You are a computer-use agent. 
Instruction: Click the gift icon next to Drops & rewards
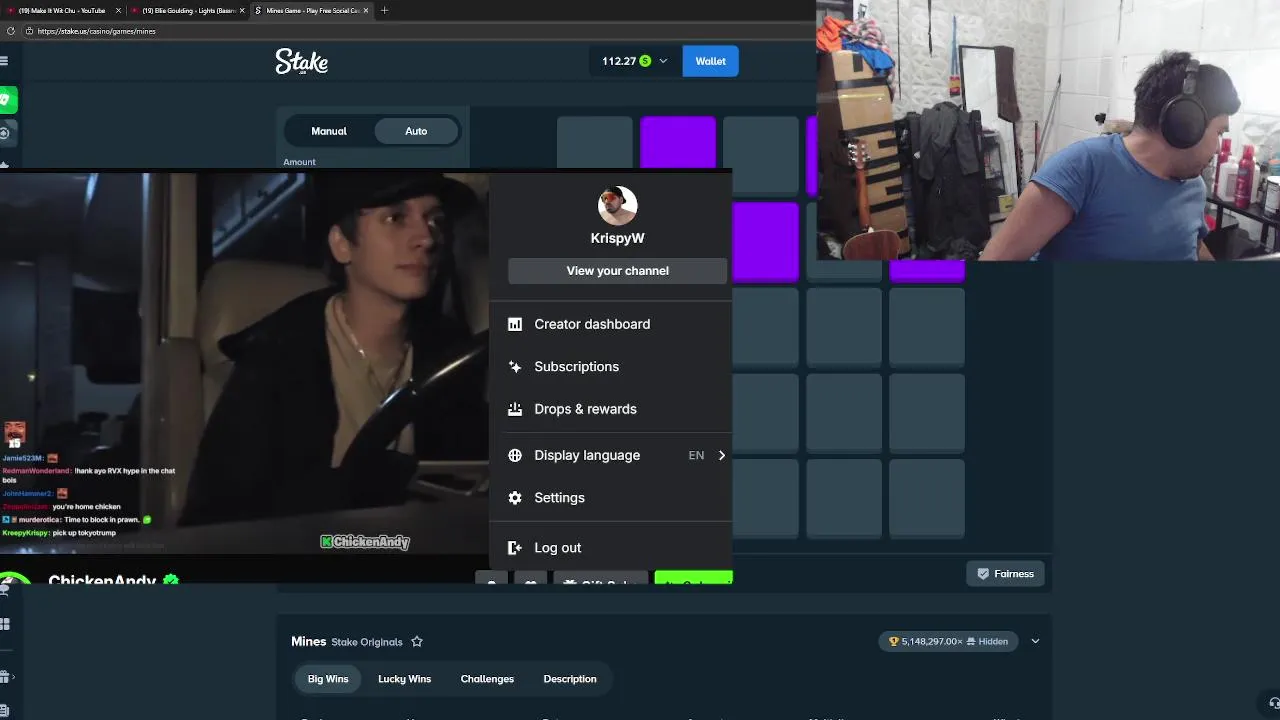pos(515,409)
